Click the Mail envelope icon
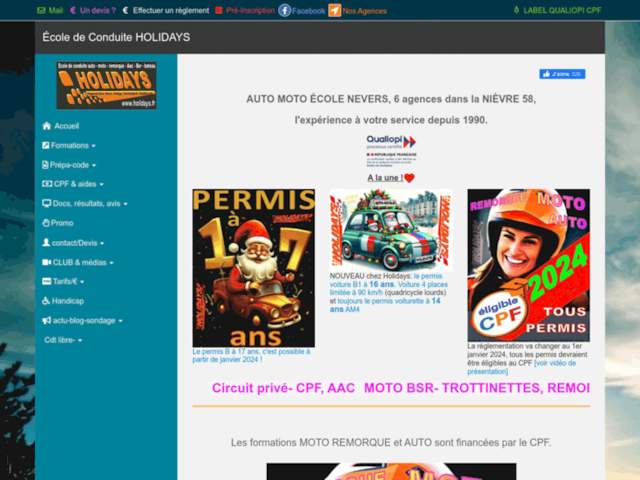 tap(41, 10)
